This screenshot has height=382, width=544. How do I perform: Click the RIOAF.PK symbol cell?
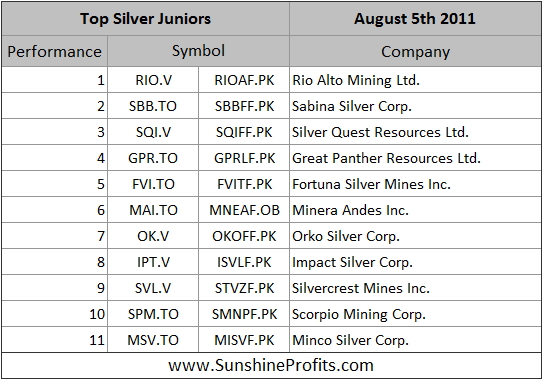(x=244, y=80)
